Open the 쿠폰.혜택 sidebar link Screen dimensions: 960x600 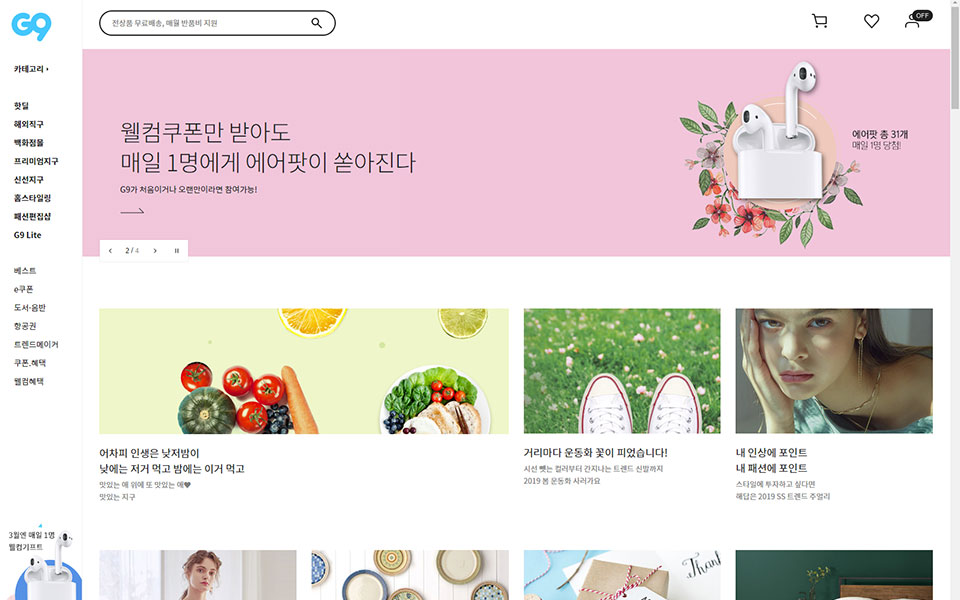pyautogui.click(x=30, y=363)
